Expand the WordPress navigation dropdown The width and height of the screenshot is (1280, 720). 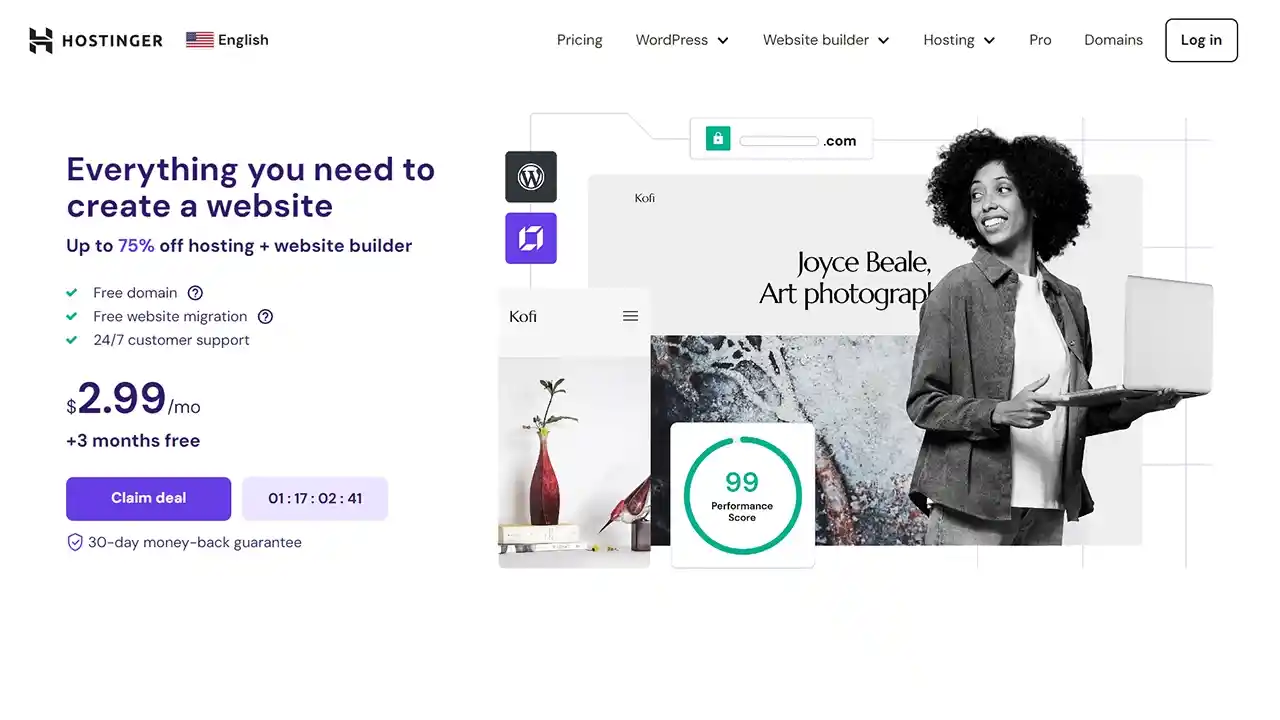[682, 40]
